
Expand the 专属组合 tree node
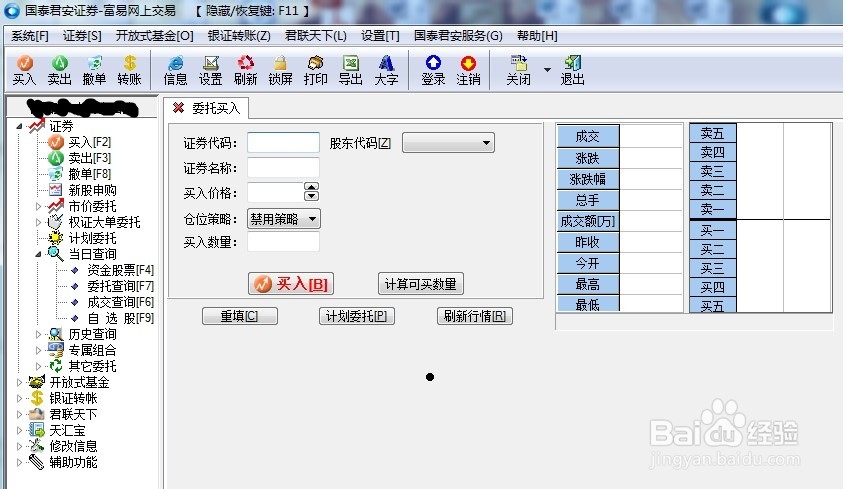click(x=38, y=350)
